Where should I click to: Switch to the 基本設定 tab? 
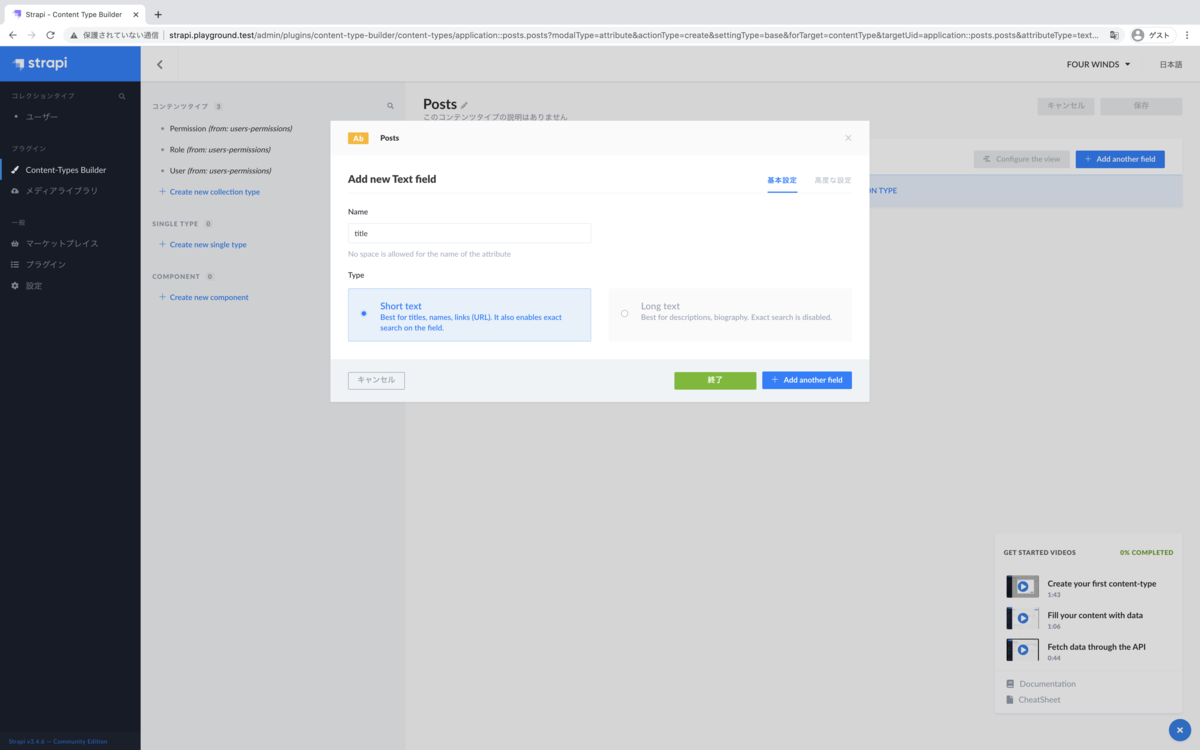pos(782,180)
